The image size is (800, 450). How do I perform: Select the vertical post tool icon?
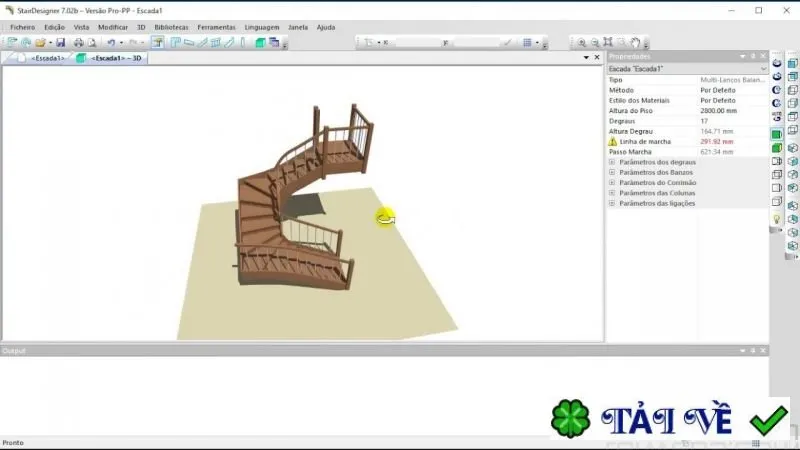pos(242,42)
